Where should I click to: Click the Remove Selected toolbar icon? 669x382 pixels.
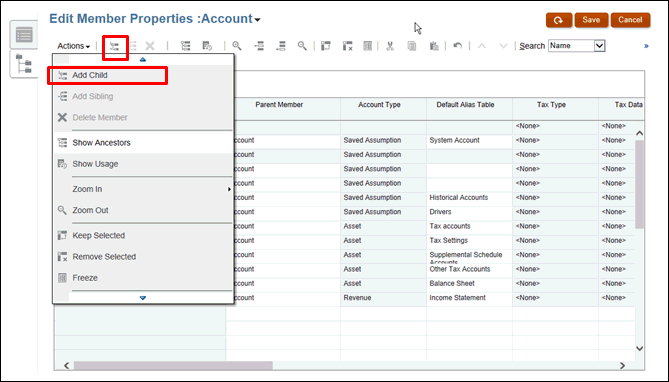point(347,46)
